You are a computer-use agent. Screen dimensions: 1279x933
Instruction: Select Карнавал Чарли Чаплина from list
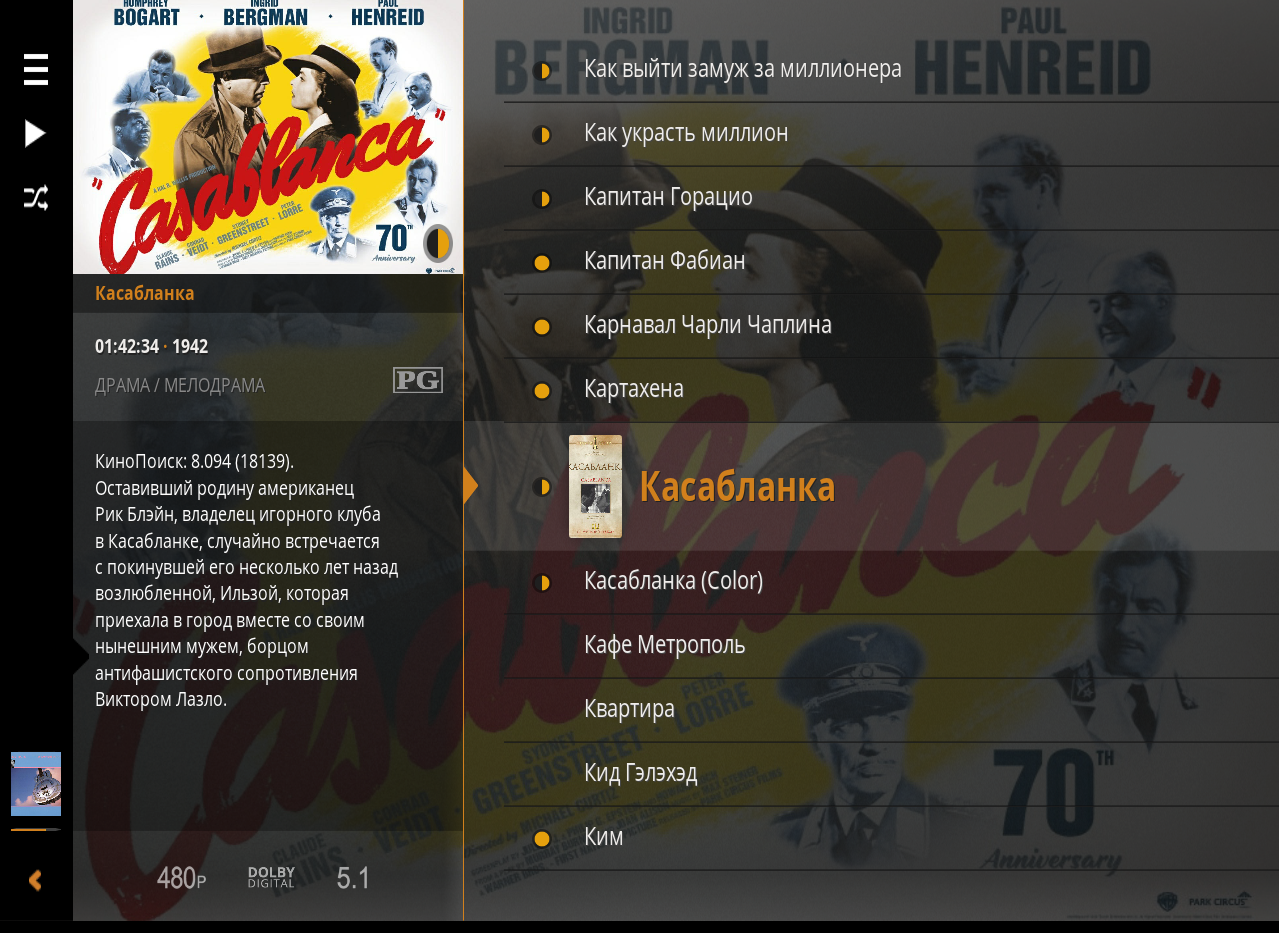pos(708,325)
